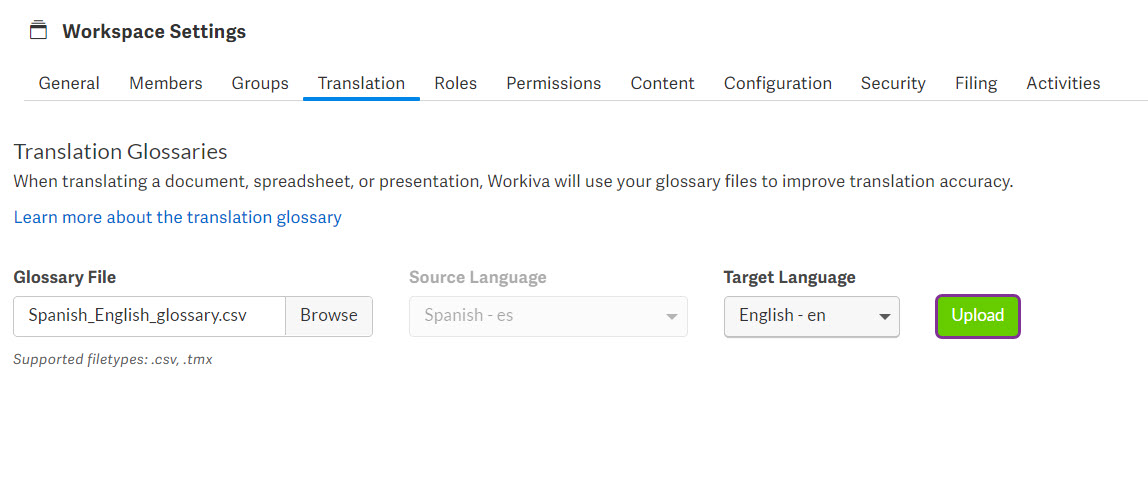
Task: Browse for a glossary file
Action: coord(329,315)
